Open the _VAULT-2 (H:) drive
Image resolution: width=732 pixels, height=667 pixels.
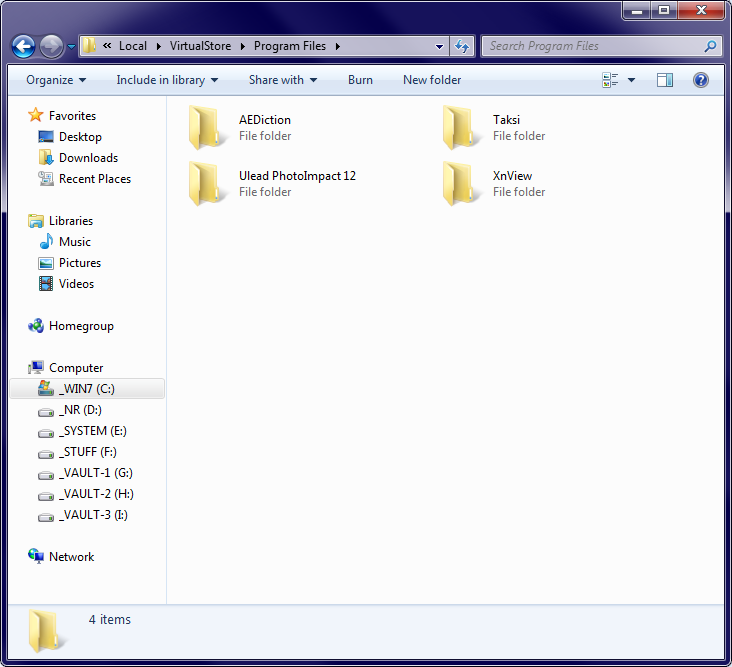pos(96,494)
